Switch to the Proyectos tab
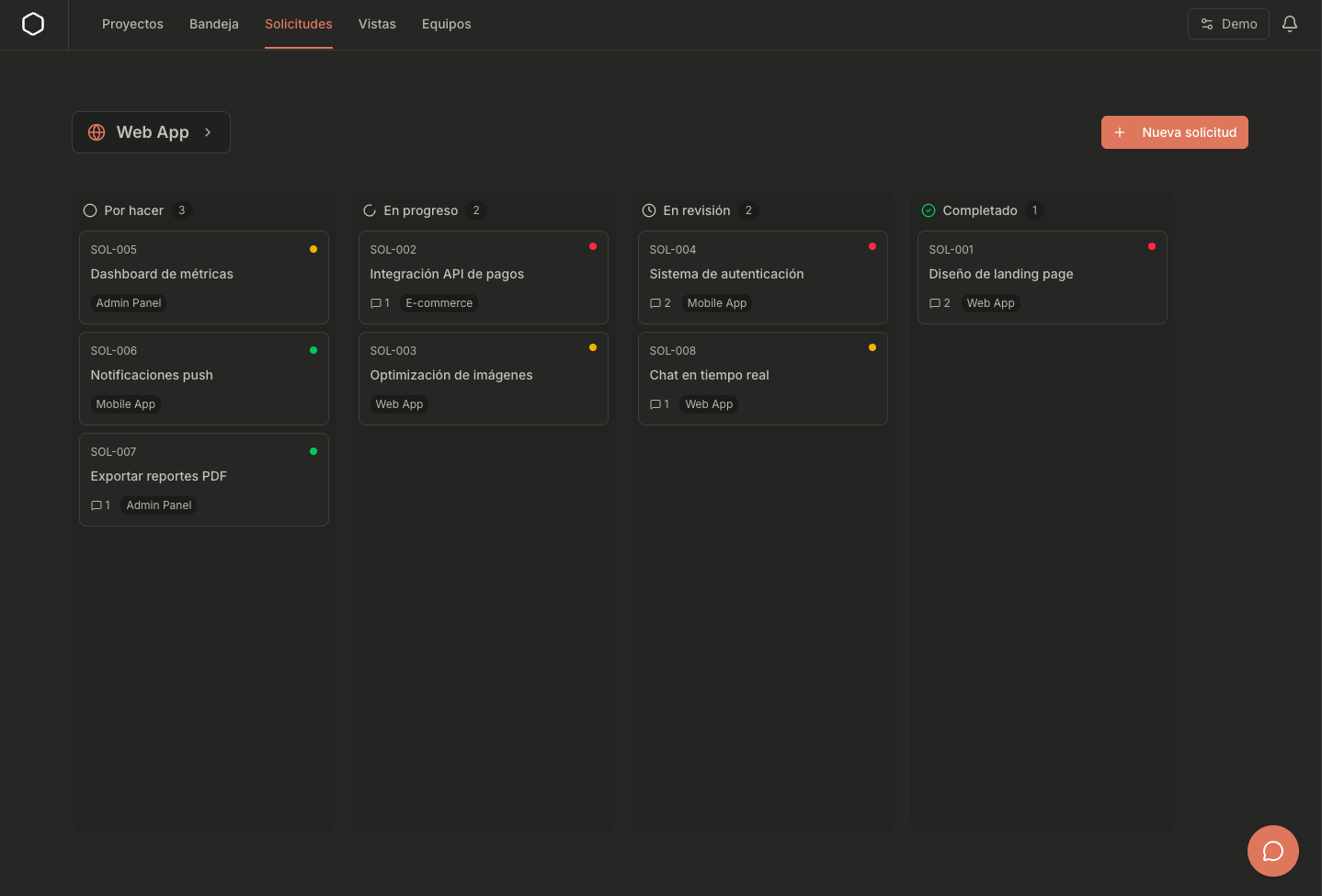 (x=132, y=24)
